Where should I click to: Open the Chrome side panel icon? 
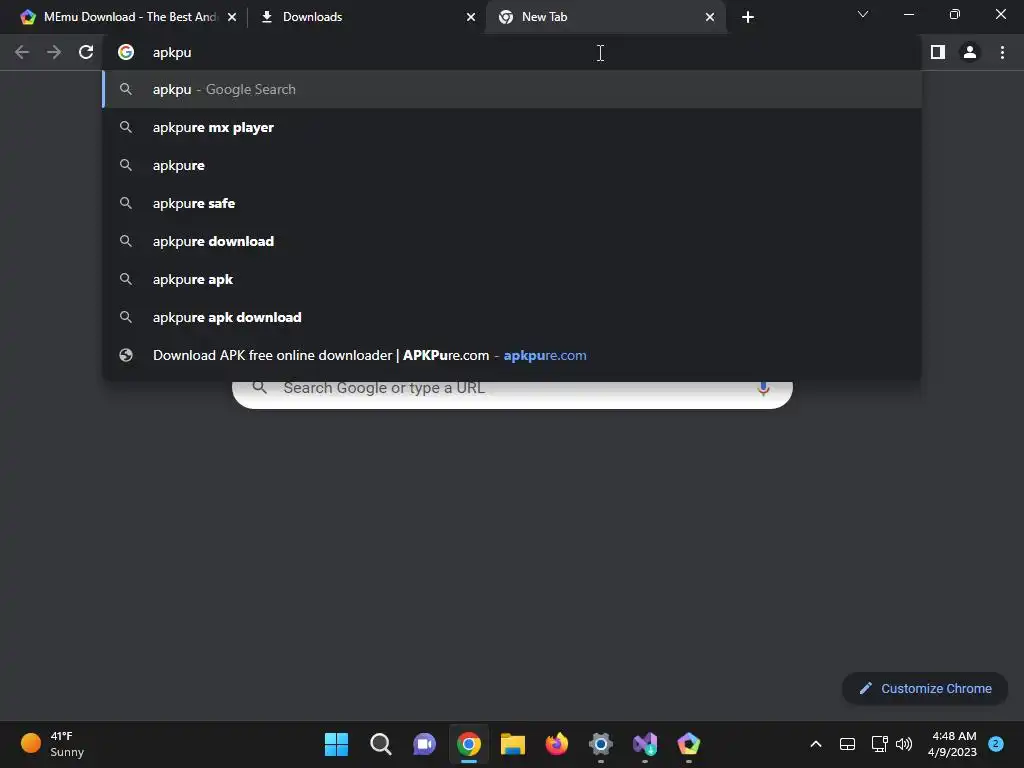[938, 52]
